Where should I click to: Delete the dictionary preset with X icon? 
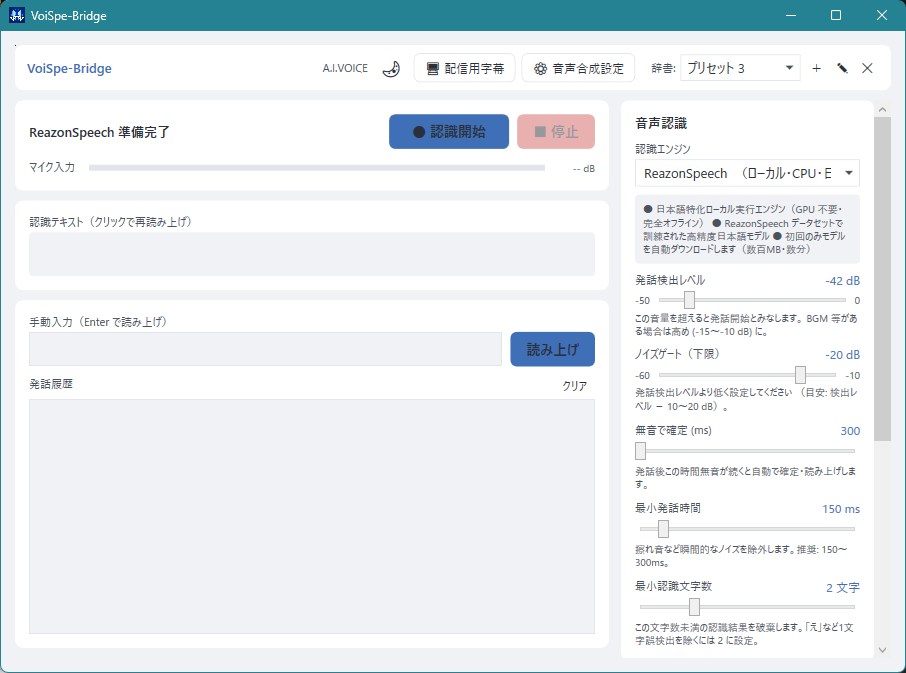[x=867, y=69]
